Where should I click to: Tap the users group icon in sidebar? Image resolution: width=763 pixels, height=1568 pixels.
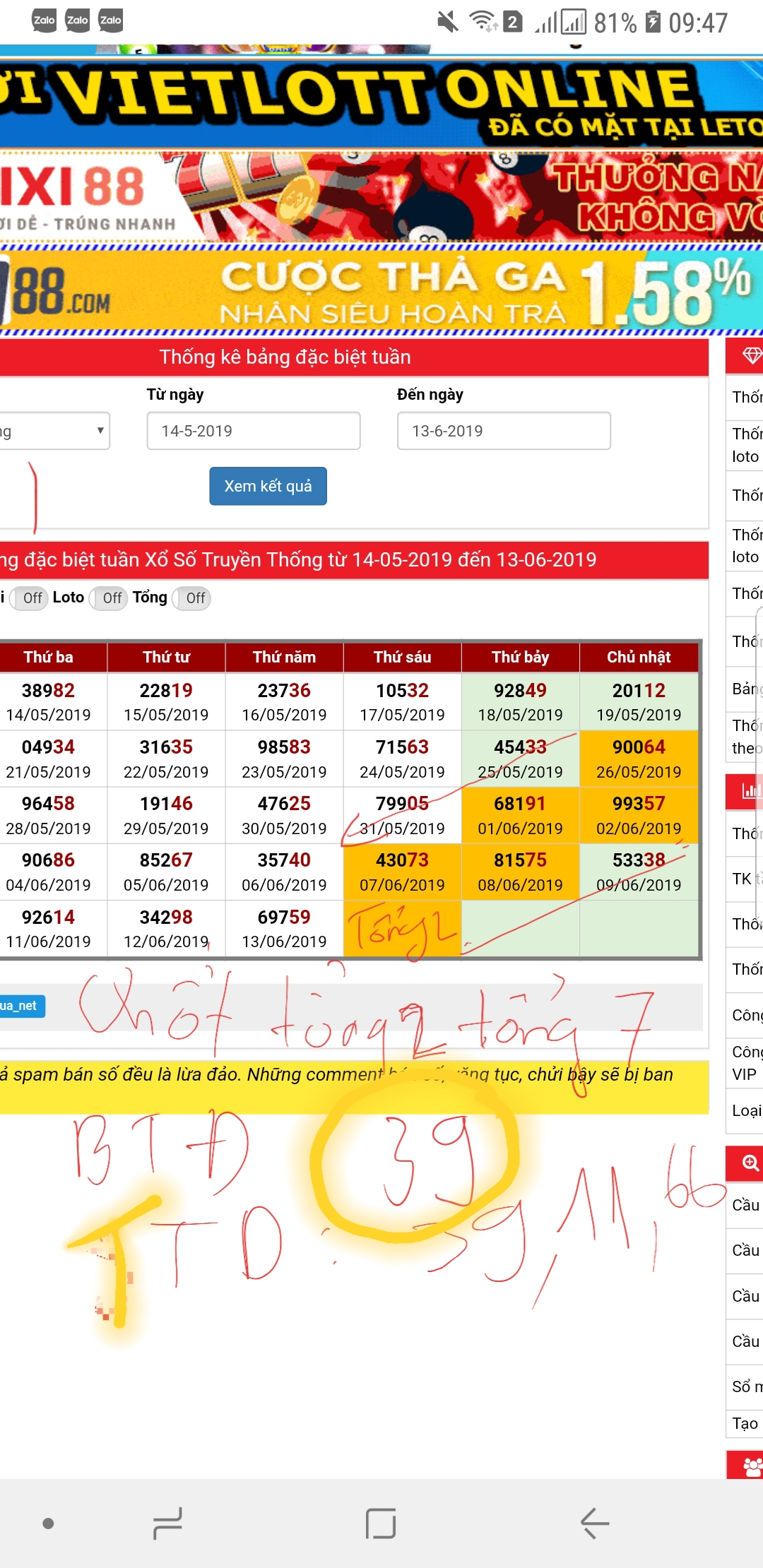point(752,1467)
